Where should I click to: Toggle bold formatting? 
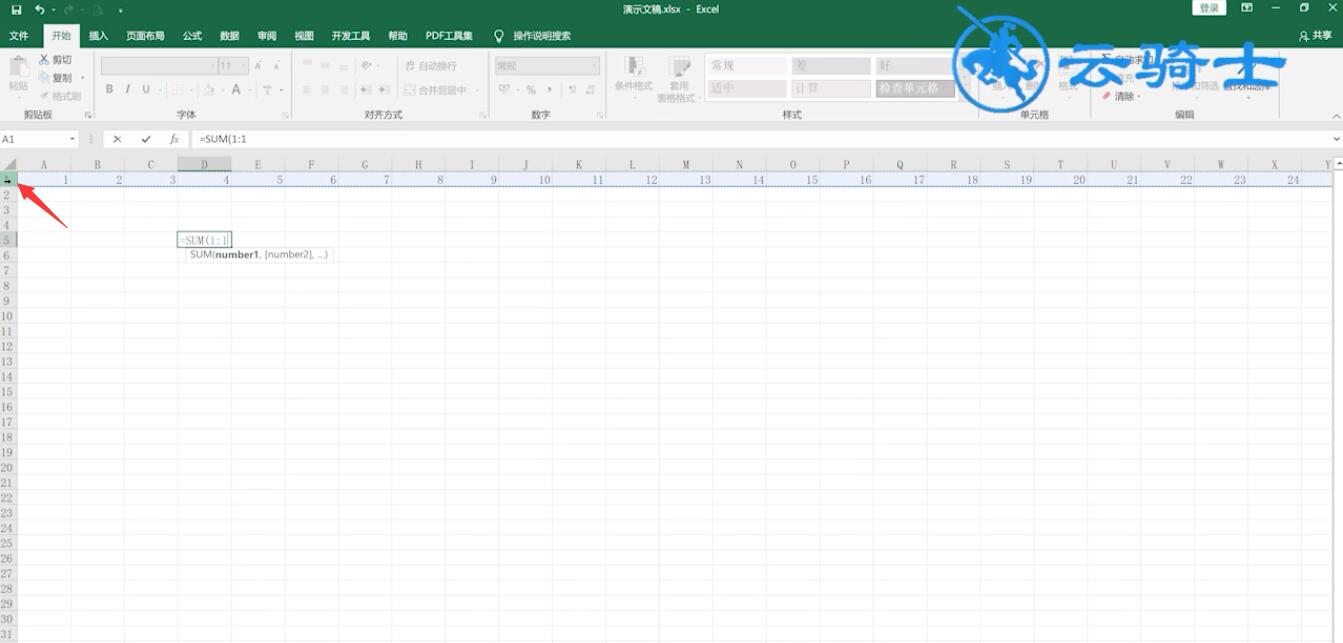coord(110,90)
